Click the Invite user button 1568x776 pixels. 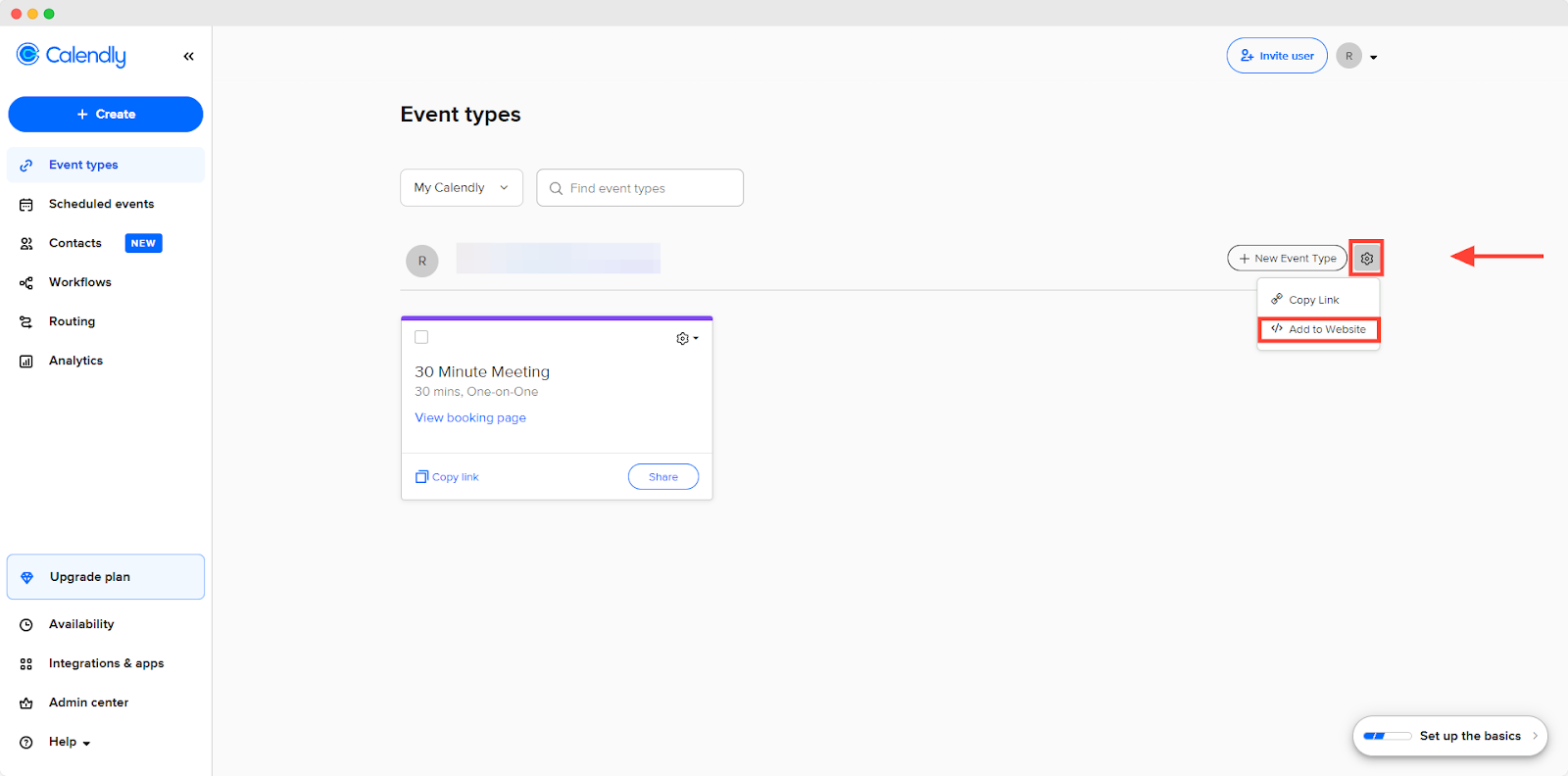(x=1277, y=56)
